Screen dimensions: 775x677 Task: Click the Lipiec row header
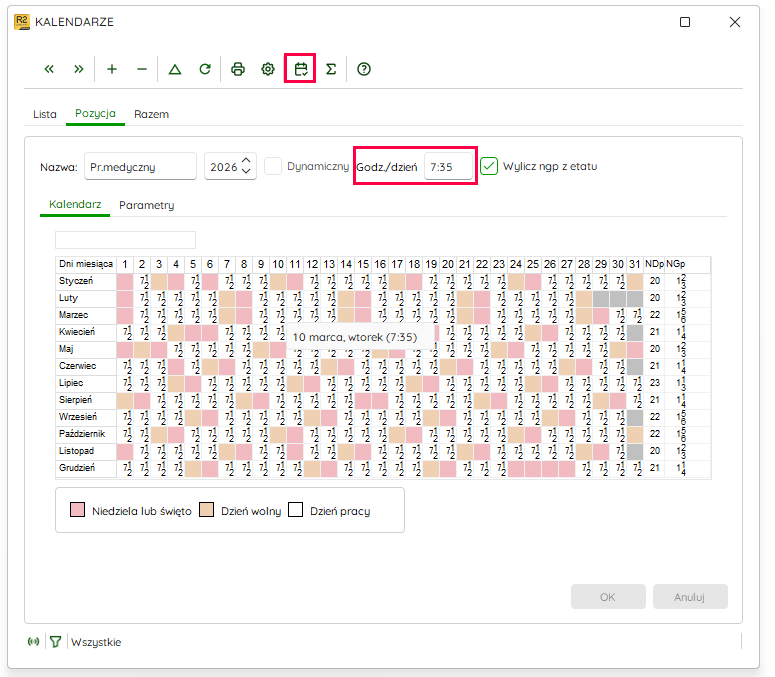[x=86, y=383]
